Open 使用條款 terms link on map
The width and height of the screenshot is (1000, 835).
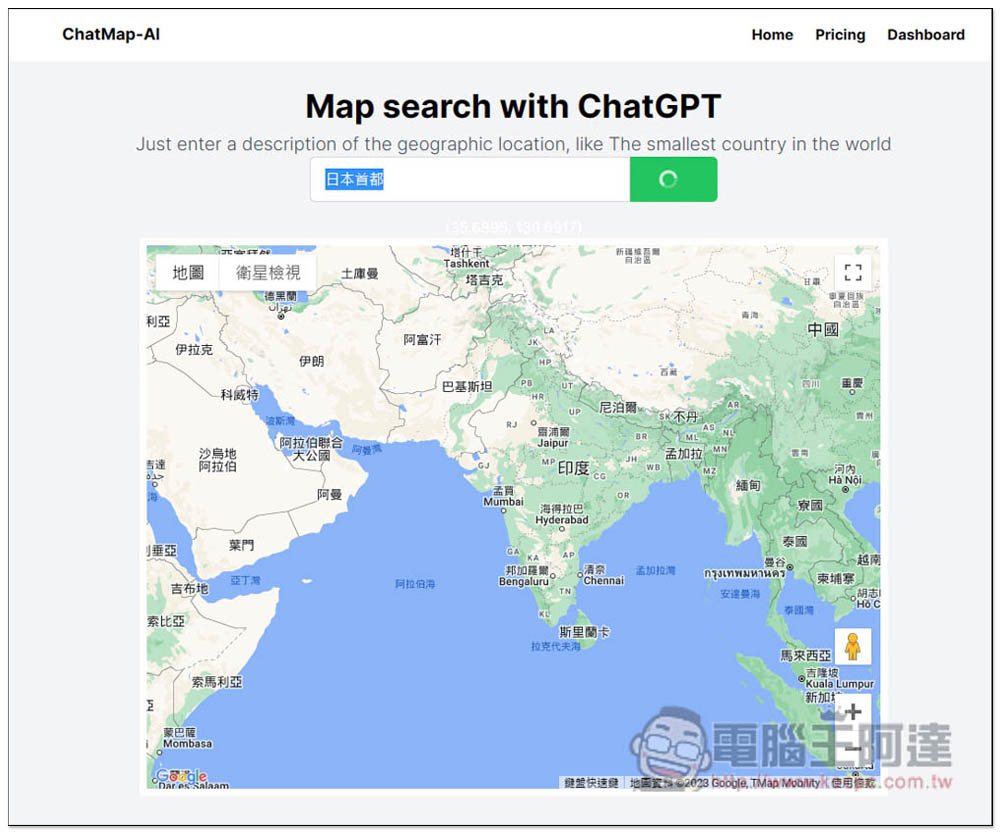pyautogui.click(x=853, y=783)
